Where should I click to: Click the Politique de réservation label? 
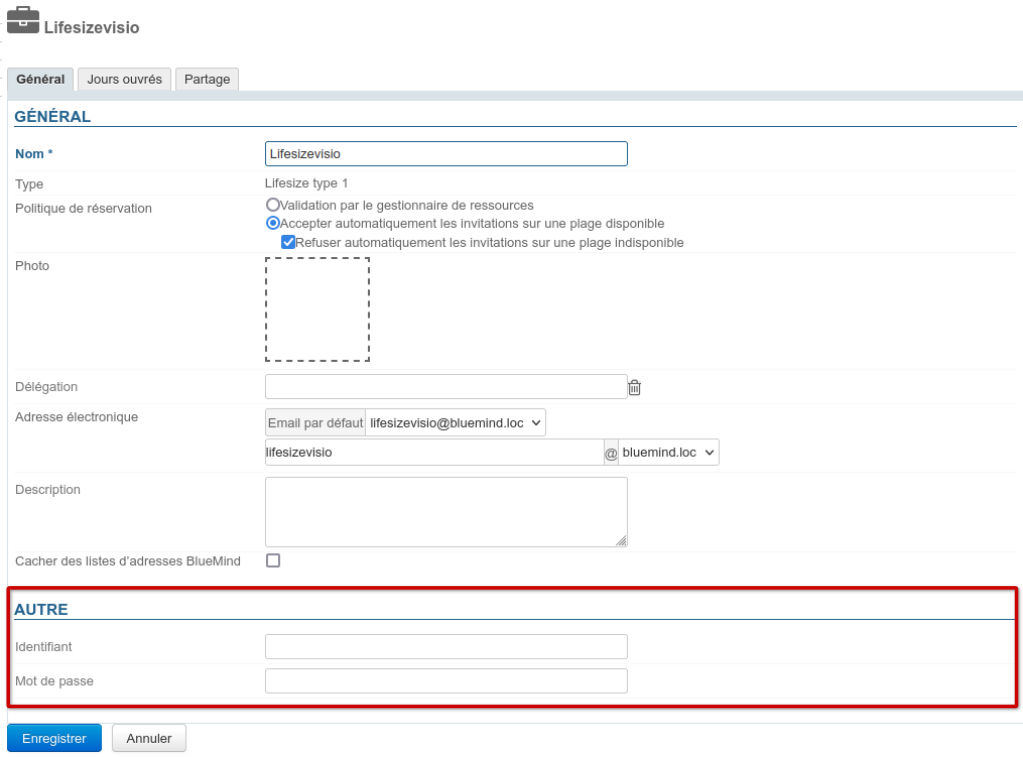[x=84, y=208]
